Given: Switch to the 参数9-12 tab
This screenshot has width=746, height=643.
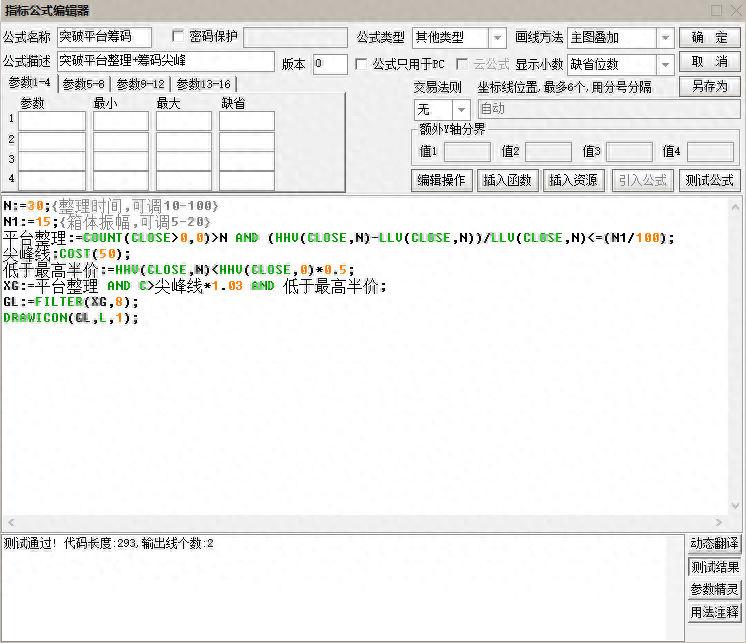Looking at the screenshot, I should [140, 84].
